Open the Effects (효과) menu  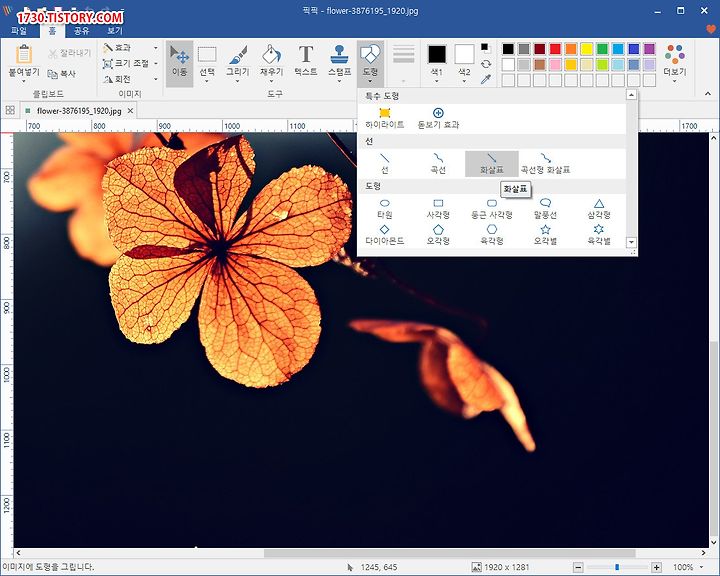coord(130,48)
